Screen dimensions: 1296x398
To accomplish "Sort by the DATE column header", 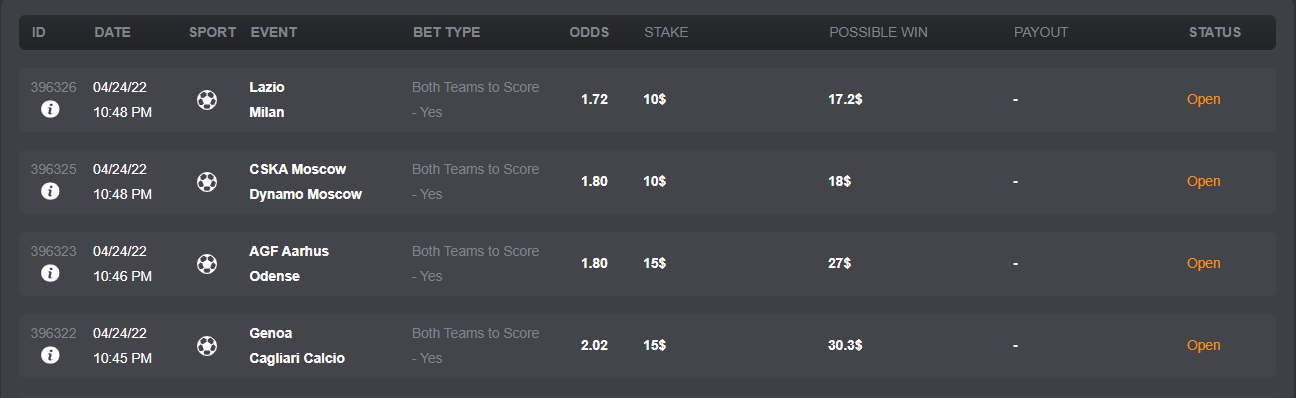I will click(113, 32).
